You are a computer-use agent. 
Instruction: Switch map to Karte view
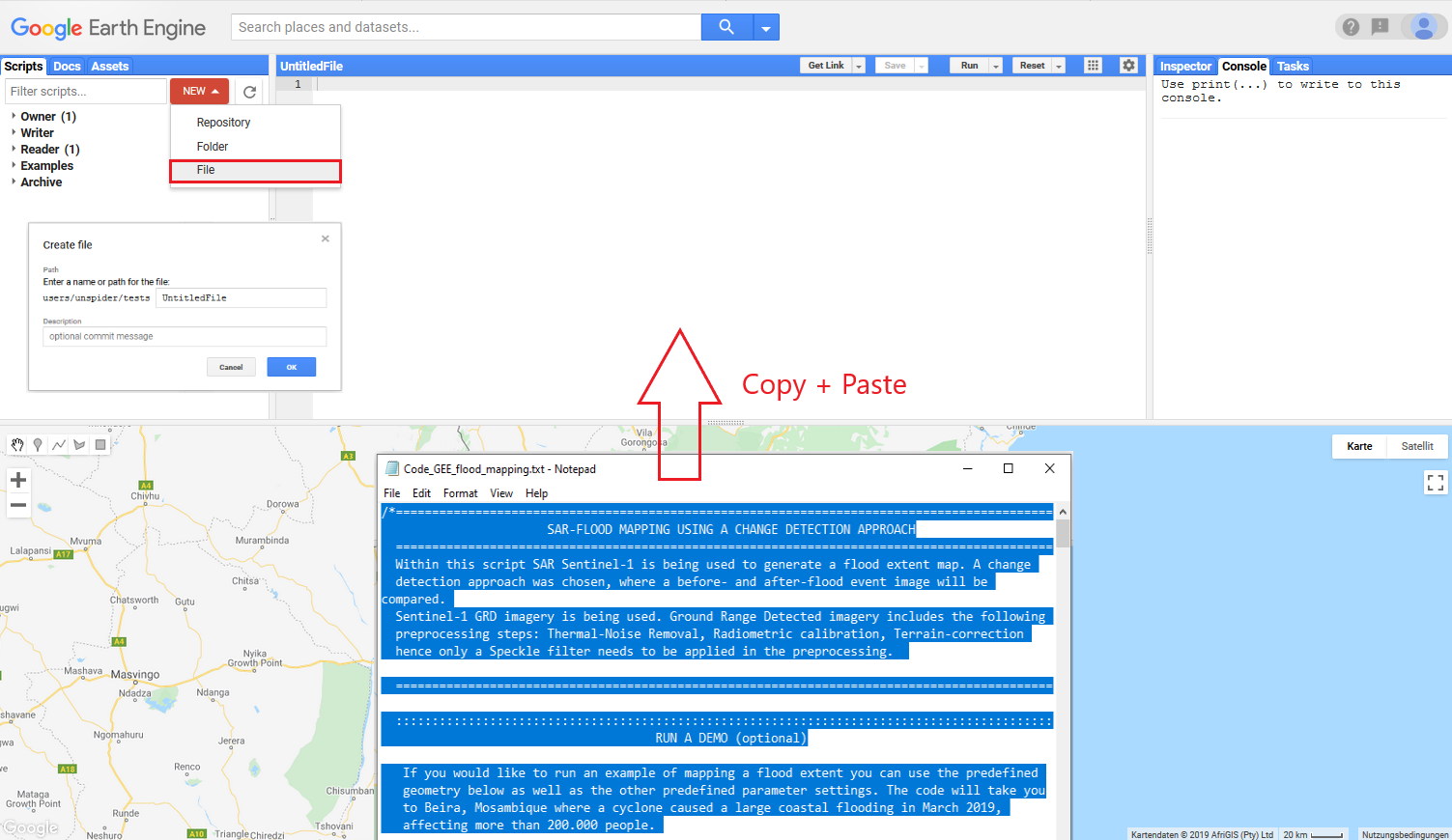tap(1359, 446)
